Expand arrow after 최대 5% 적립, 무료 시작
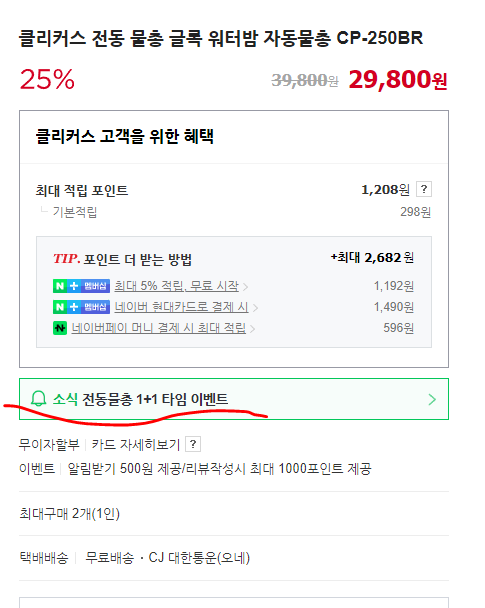The height and width of the screenshot is (608, 485). [x=245, y=287]
